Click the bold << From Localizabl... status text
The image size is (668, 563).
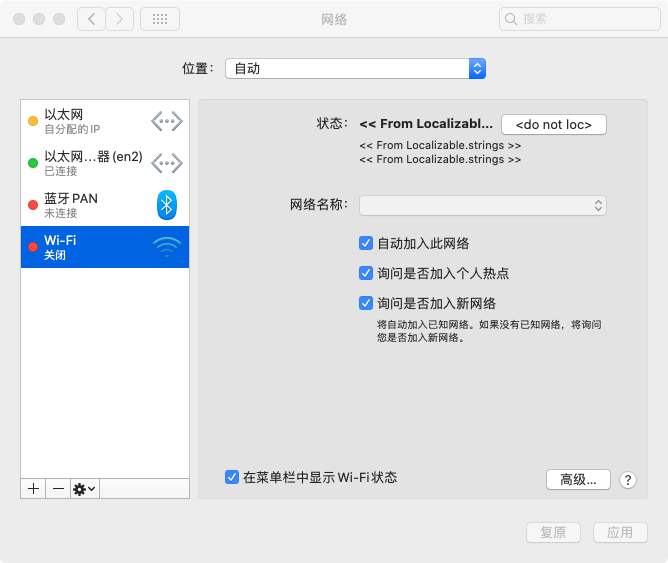tap(426, 124)
